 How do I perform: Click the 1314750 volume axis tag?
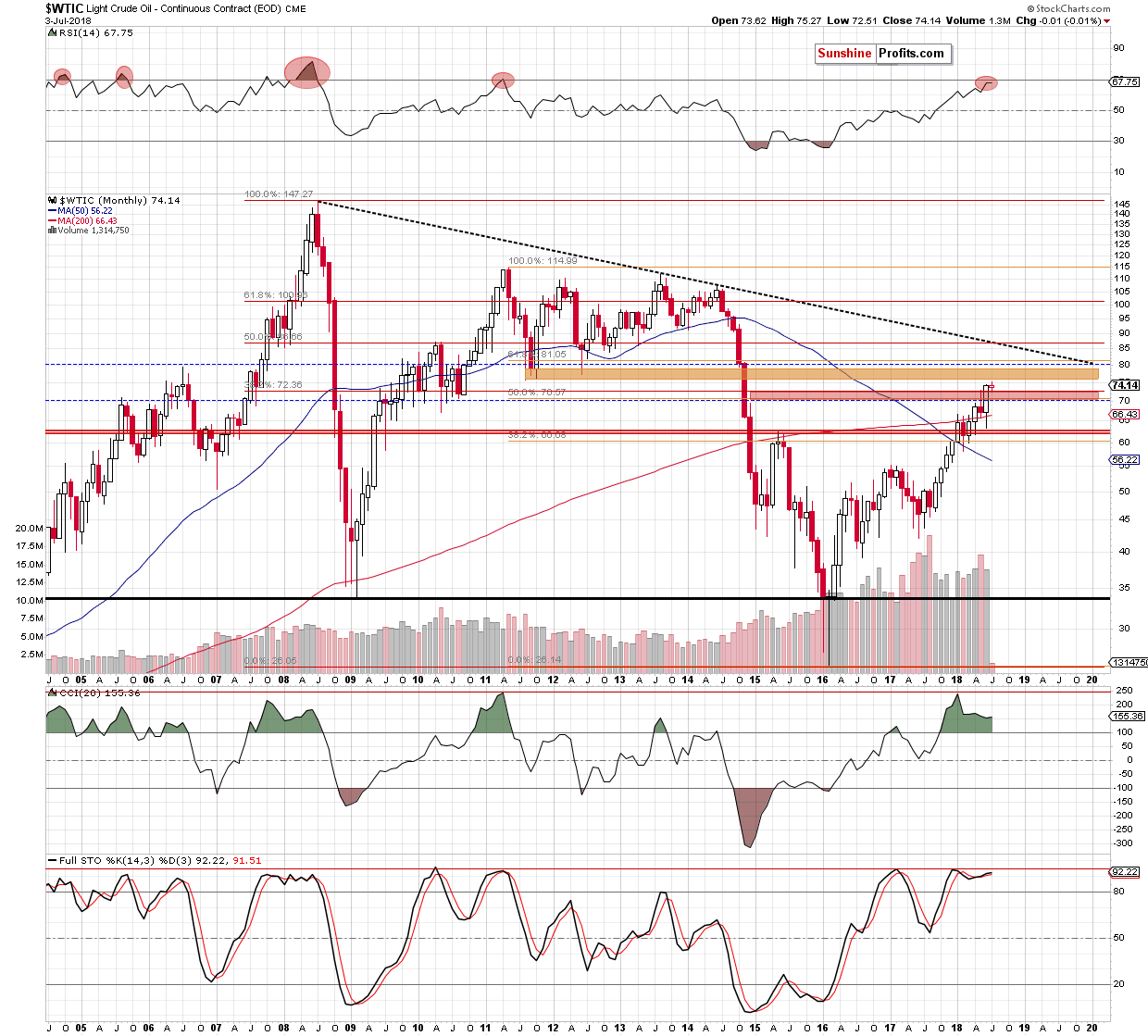click(1129, 663)
